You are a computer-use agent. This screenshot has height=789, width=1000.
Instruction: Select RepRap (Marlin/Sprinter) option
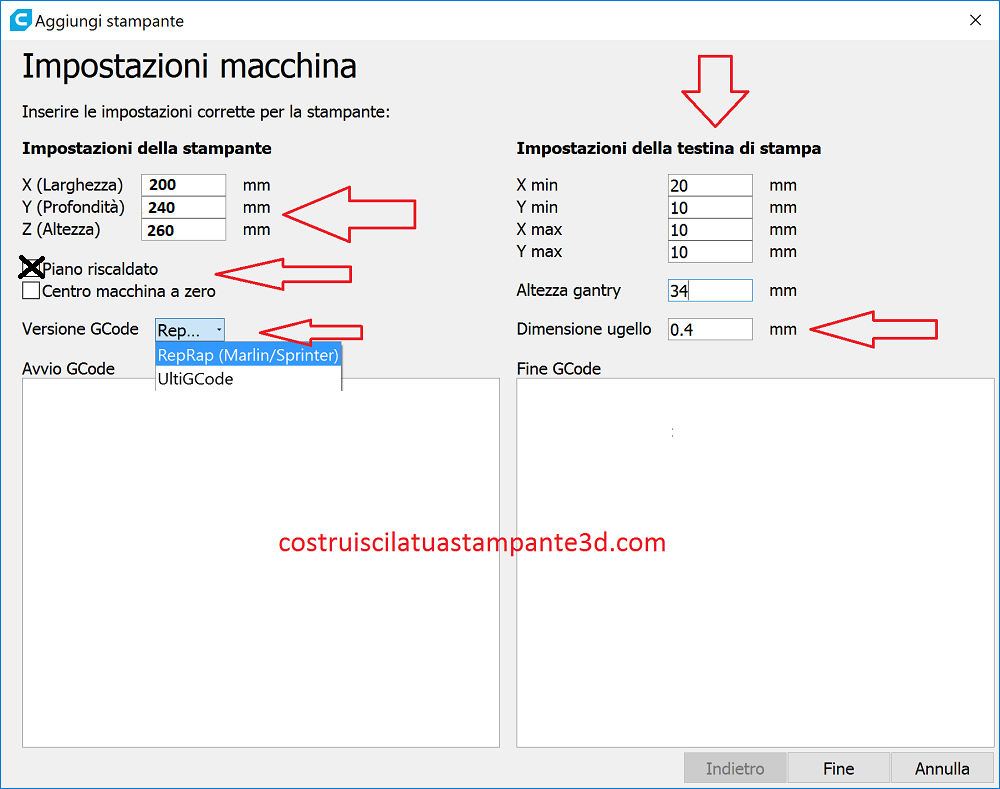coord(248,355)
